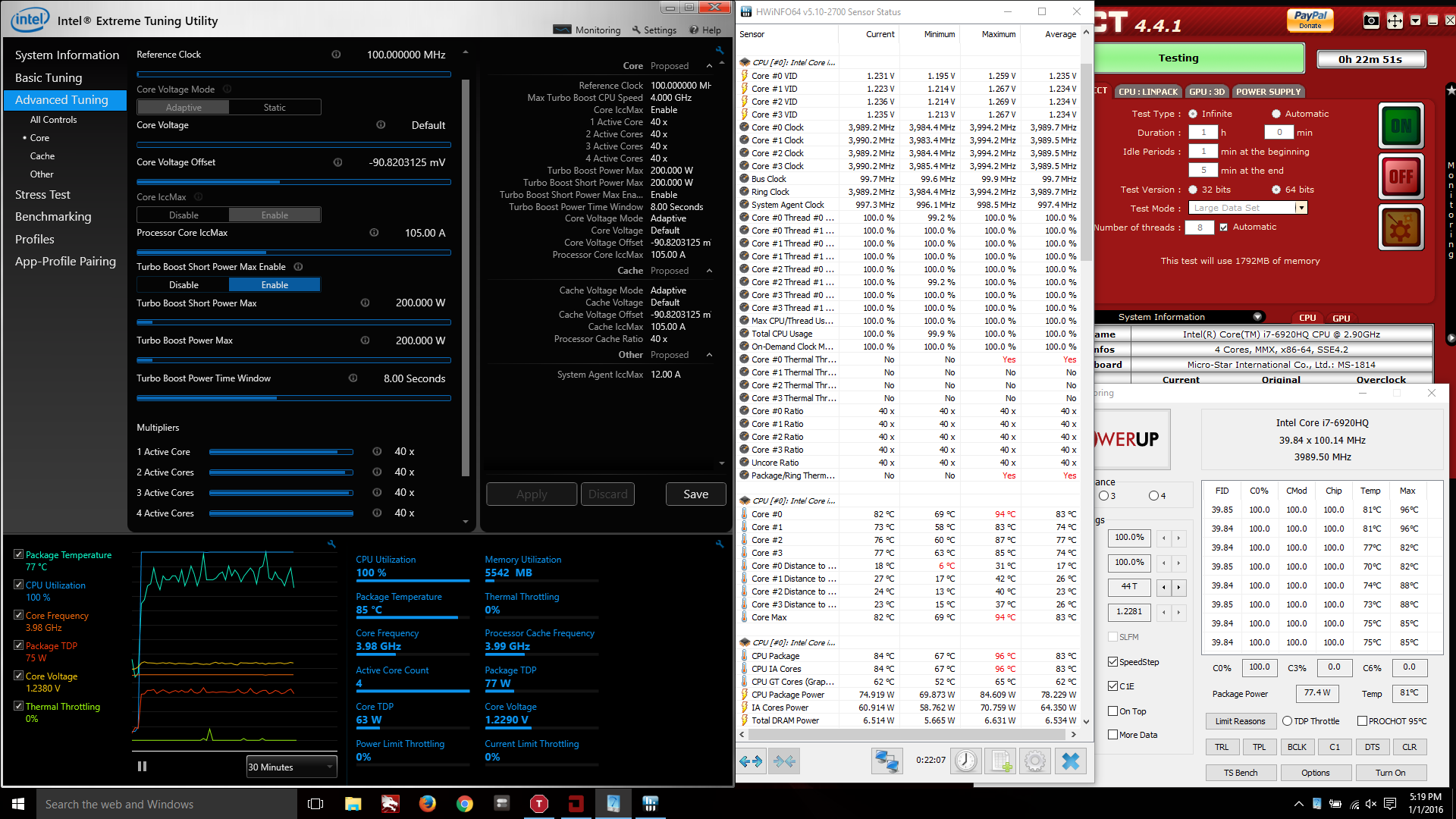This screenshot has width=1456, height=819.
Task: Uncheck CPU Utilization in XTU graph legend
Action: click(18, 585)
